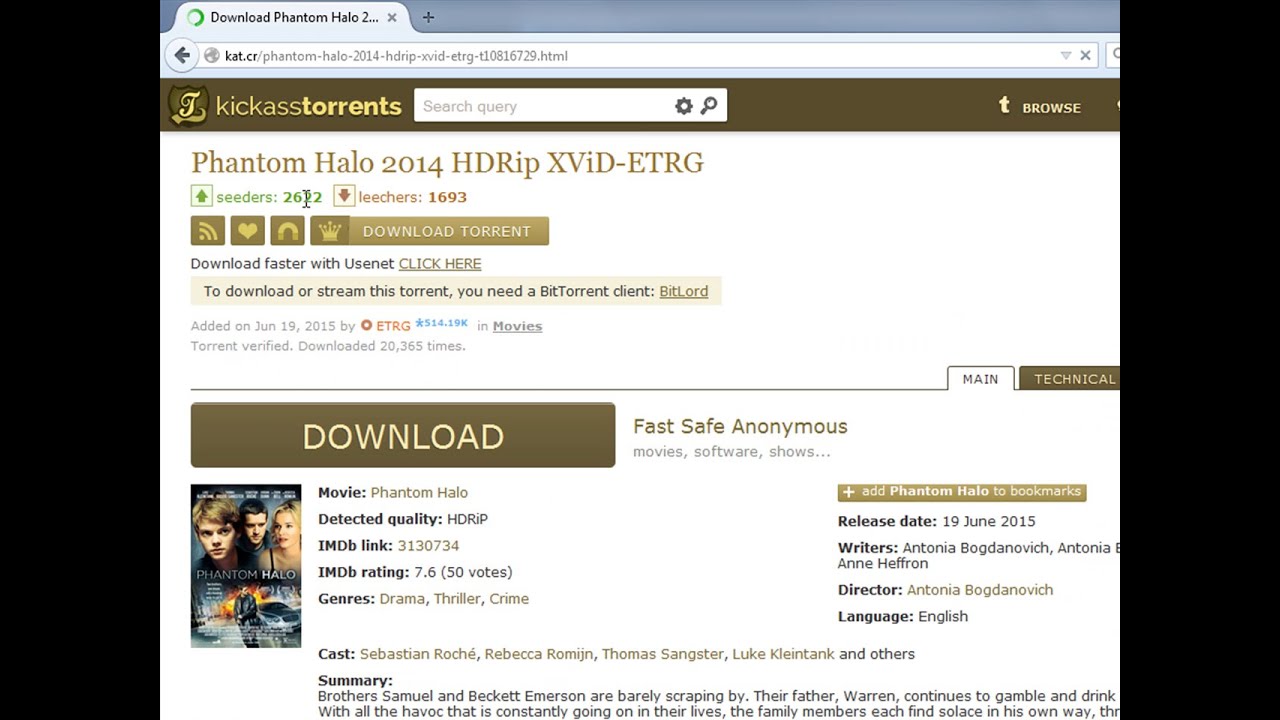This screenshot has height=720, width=1280.
Task: Close the Download Phantom Halo browser tab
Action: [392, 17]
